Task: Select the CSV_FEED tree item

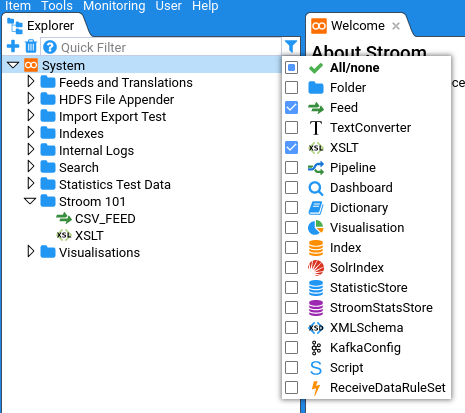Action: pyautogui.click(x=105, y=219)
